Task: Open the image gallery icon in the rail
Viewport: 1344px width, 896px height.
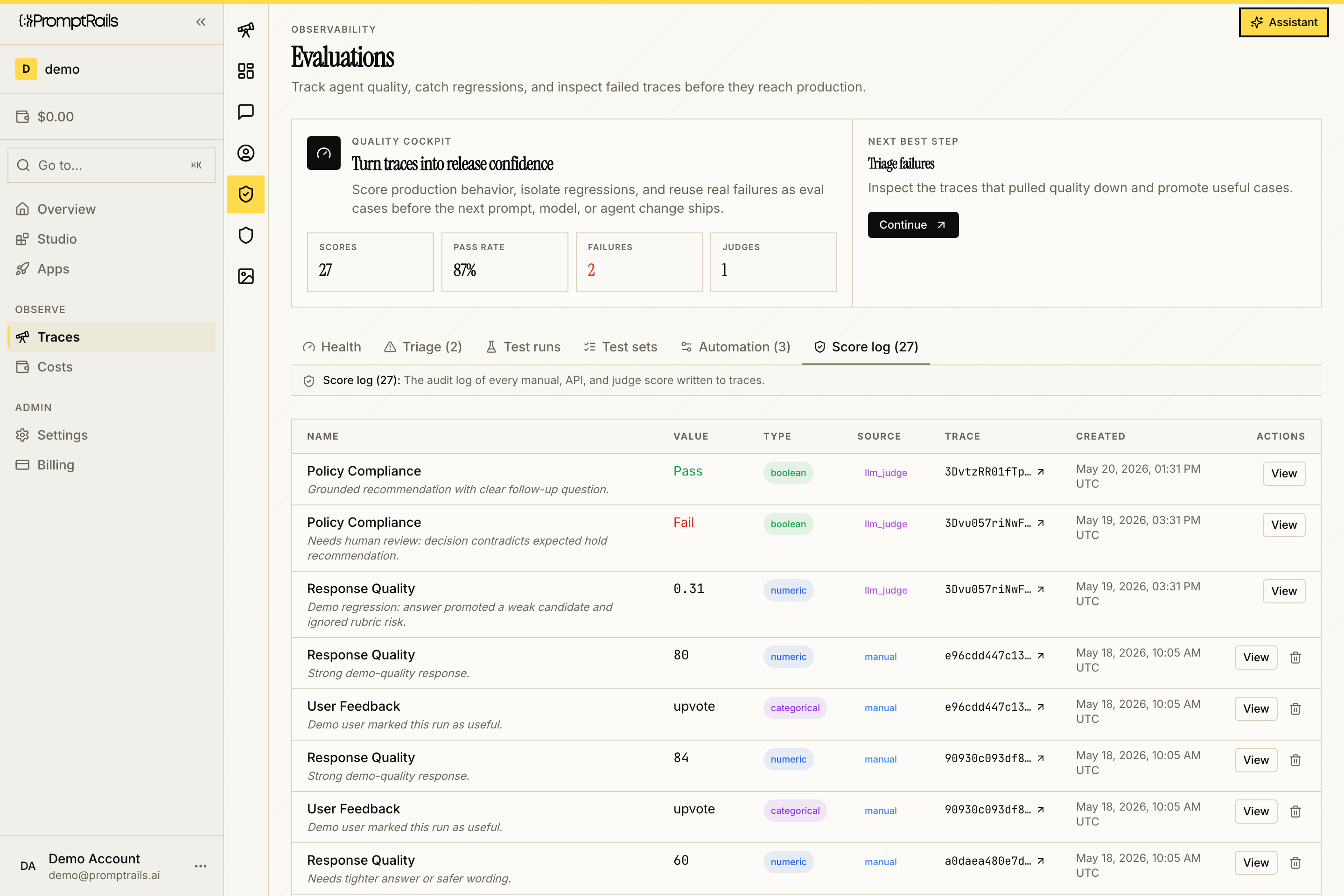Action: click(x=246, y=277)
